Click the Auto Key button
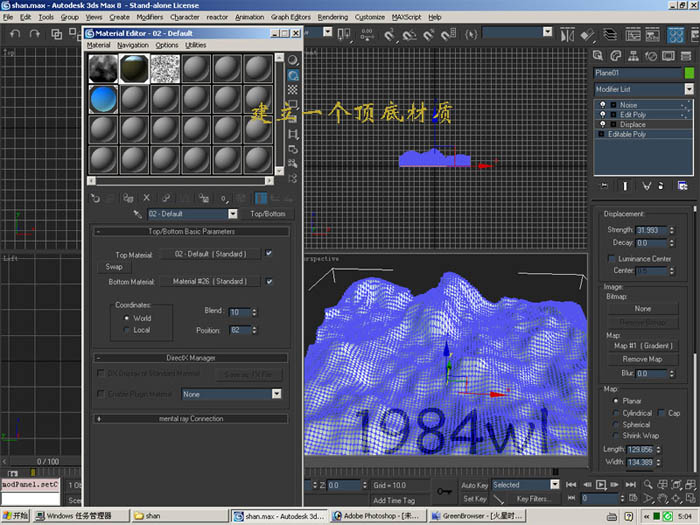 click(475, 485)
